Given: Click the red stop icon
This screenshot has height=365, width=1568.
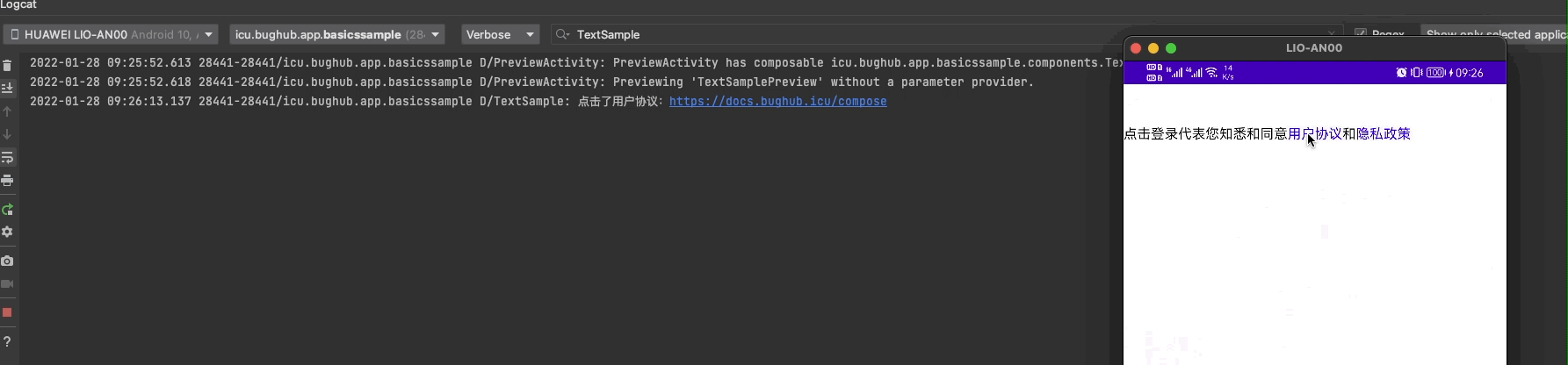Looking at the screenshot, I should tap(7, 313).
